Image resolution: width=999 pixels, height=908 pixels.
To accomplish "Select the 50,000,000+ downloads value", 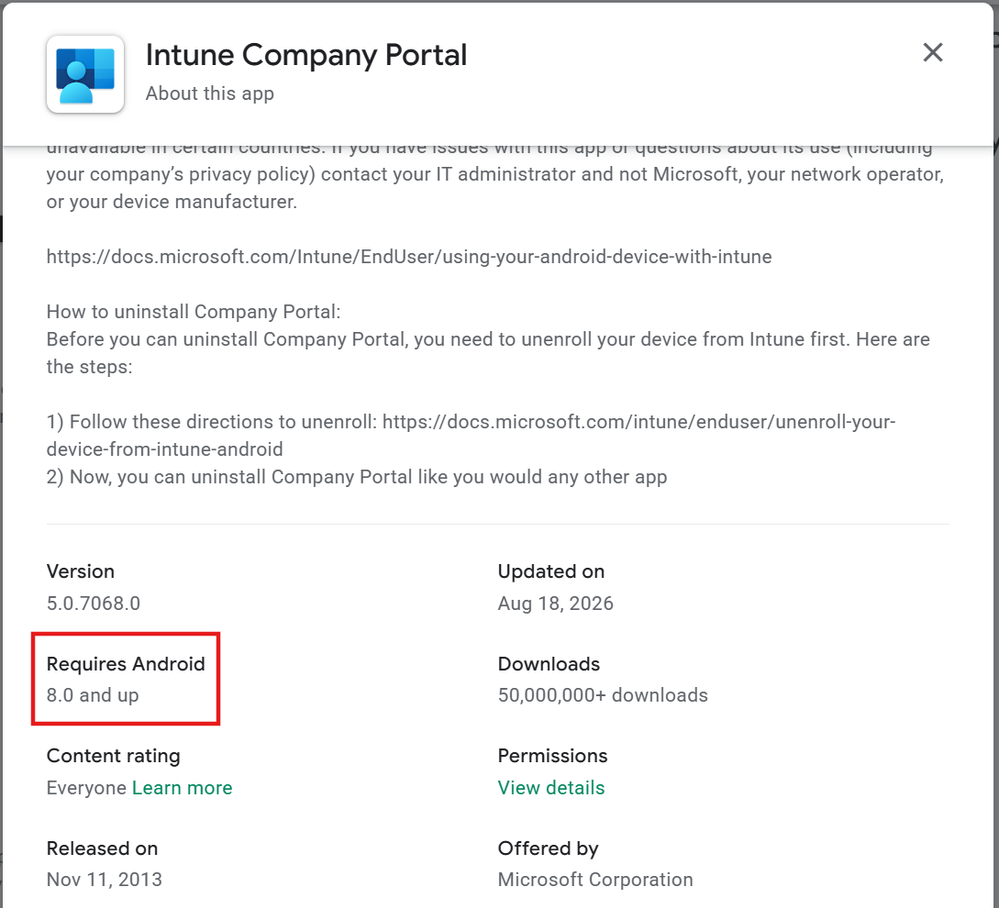I will 603,695.
